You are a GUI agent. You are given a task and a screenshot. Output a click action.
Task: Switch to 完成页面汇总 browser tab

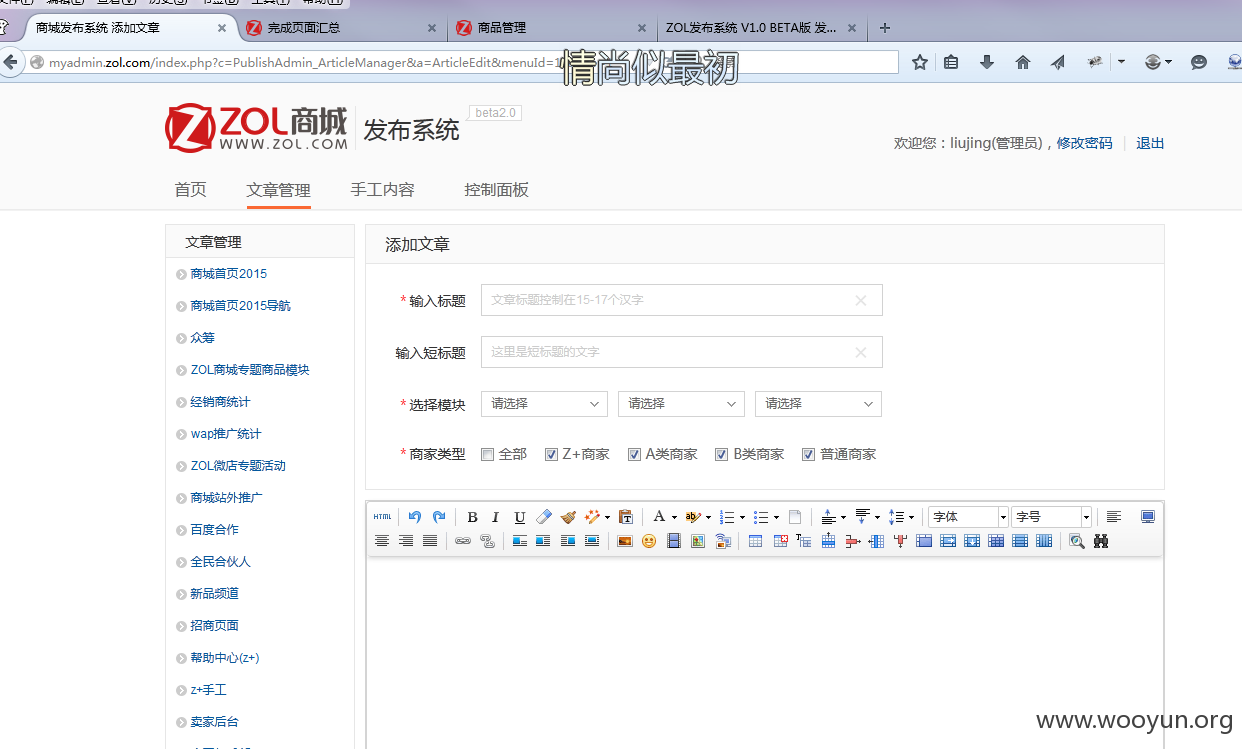pyautogui.click(x=343, y=28)
